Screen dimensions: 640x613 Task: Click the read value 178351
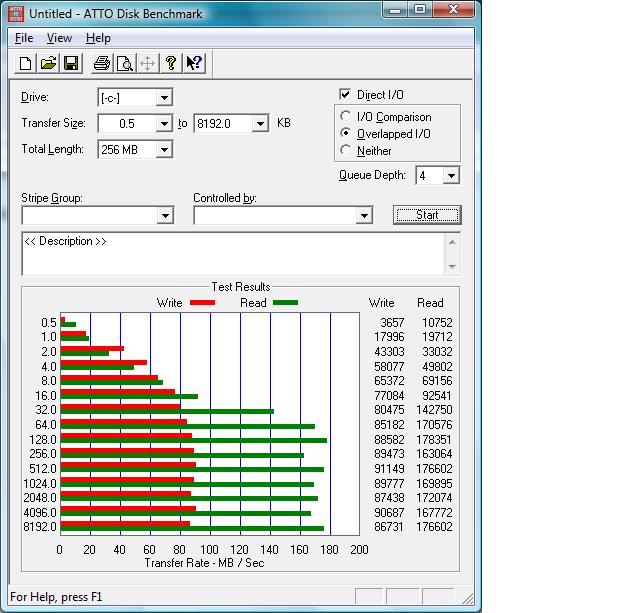[434, 440]
